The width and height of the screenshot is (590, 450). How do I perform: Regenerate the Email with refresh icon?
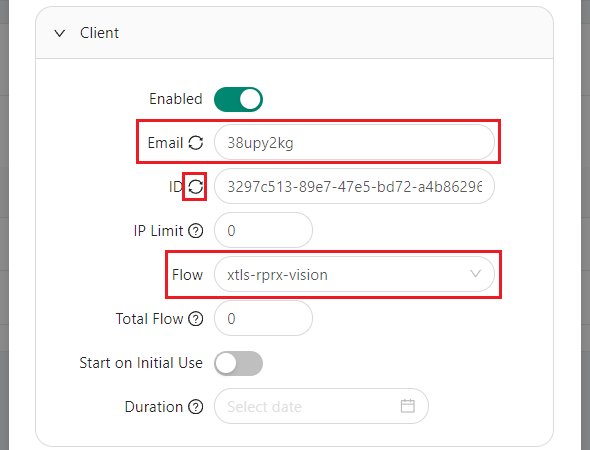[196, 143]
